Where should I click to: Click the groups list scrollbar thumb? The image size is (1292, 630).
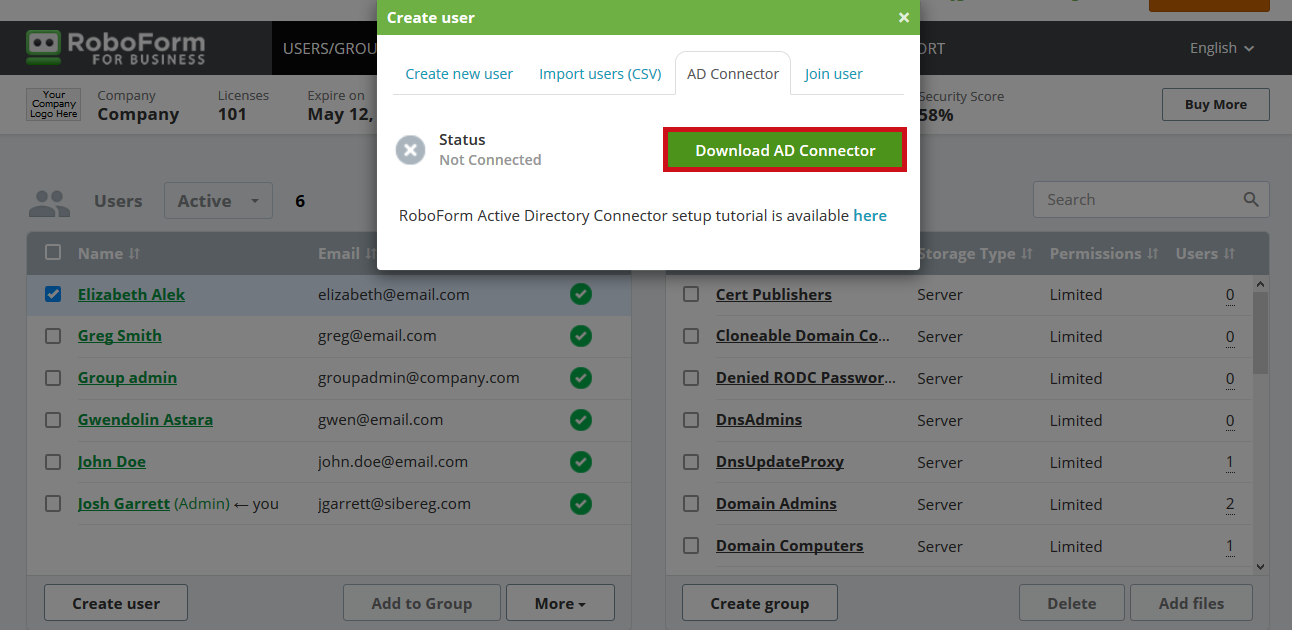(1260, 332)
